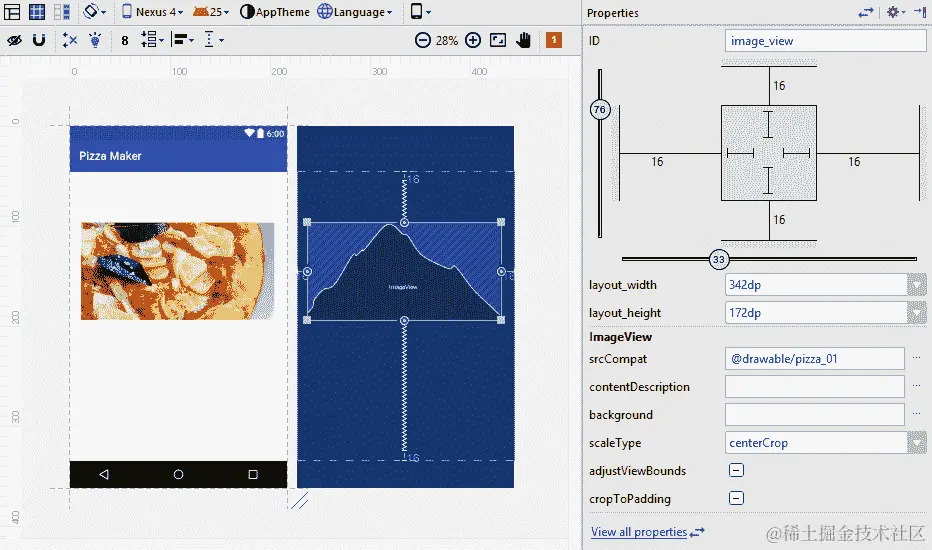Tap the preview Home circle button
The image size is (932, 550).
coord(178,474)
